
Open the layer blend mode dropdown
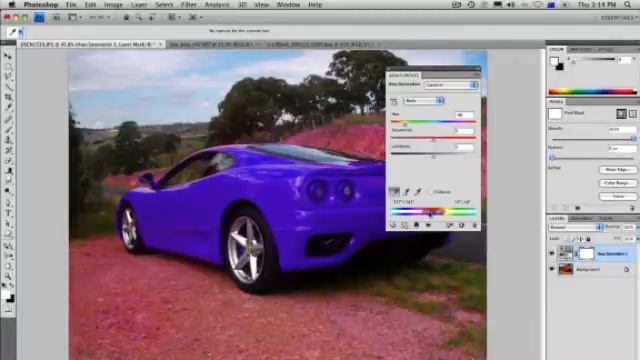[576, 227]
